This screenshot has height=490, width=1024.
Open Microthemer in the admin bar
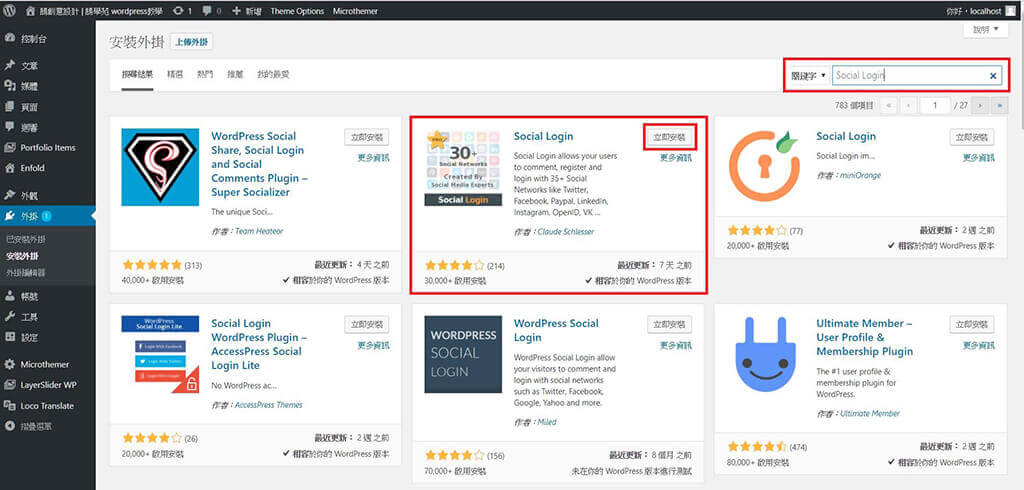355,11
